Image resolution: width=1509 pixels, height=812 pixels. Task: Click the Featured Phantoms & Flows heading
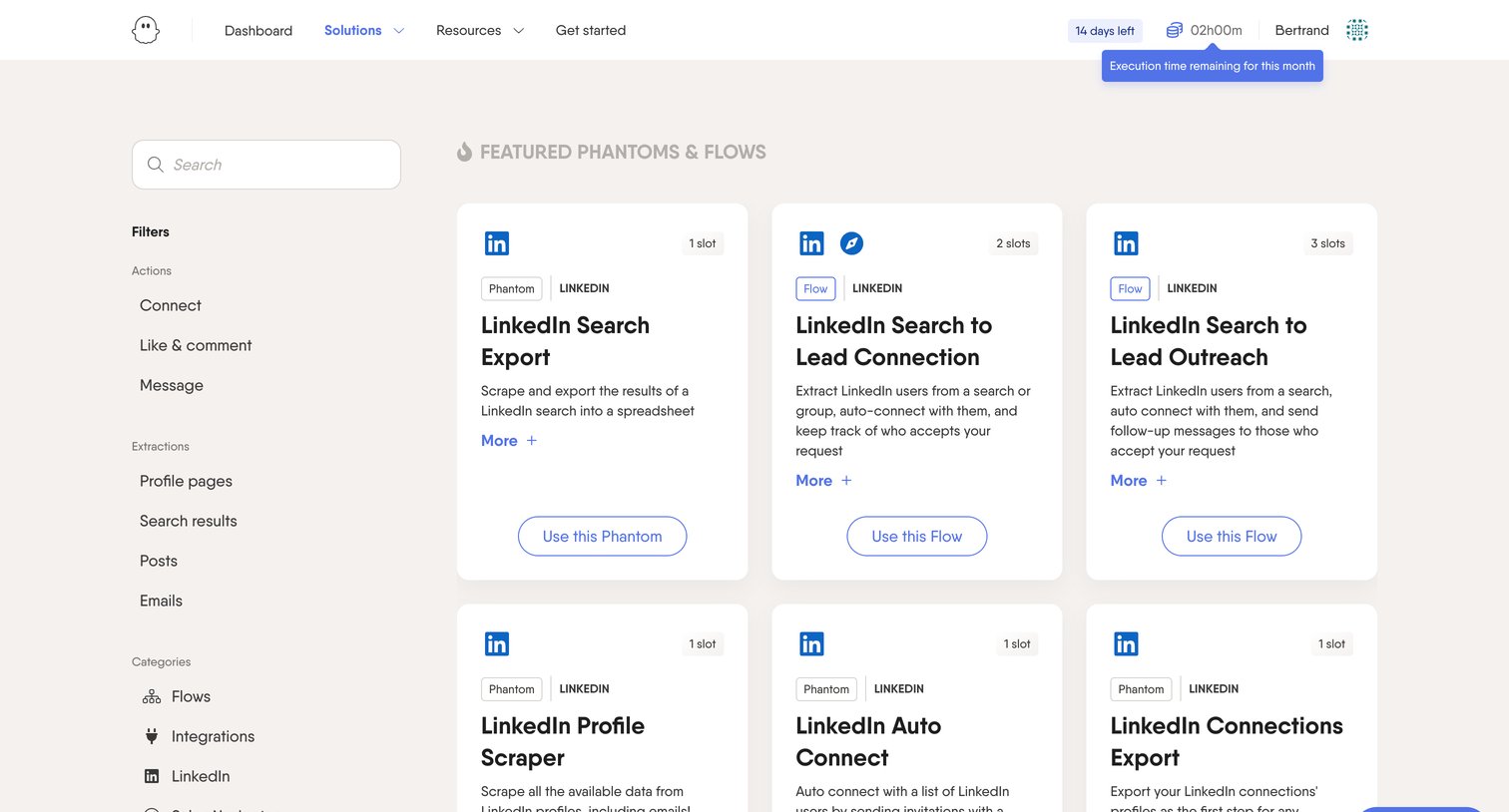pos(623,152)
